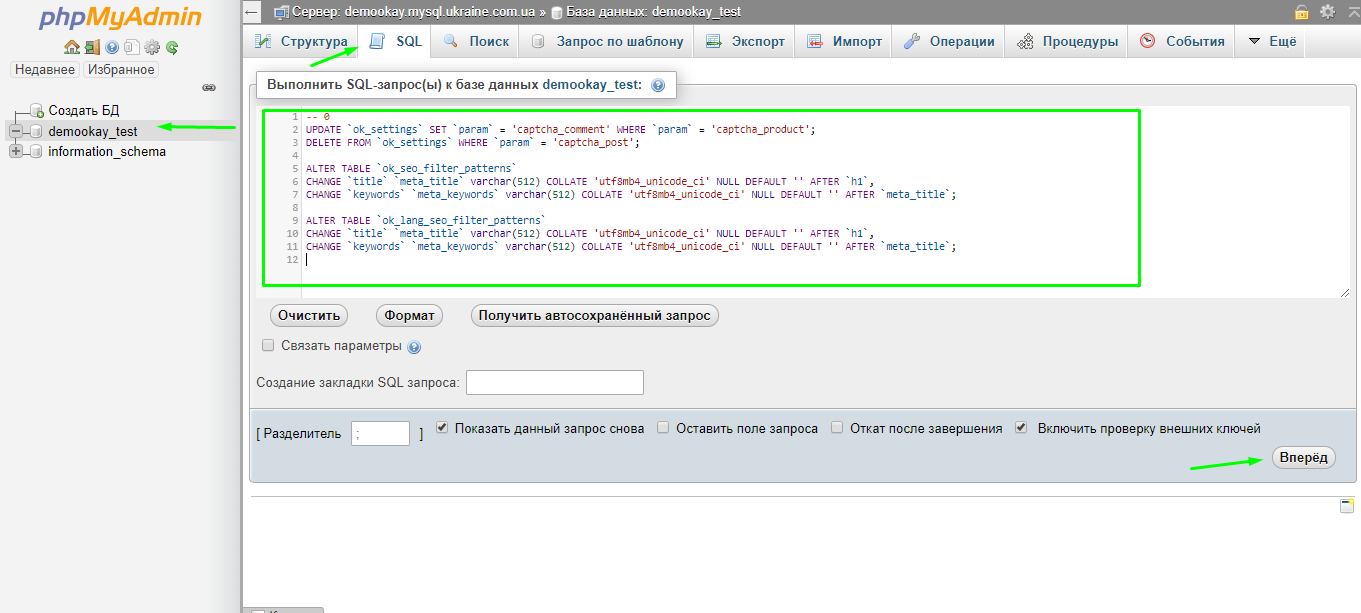Go to phpMyAdmin home via house icon
1361x613 pixels.
[x=71, y=47]
